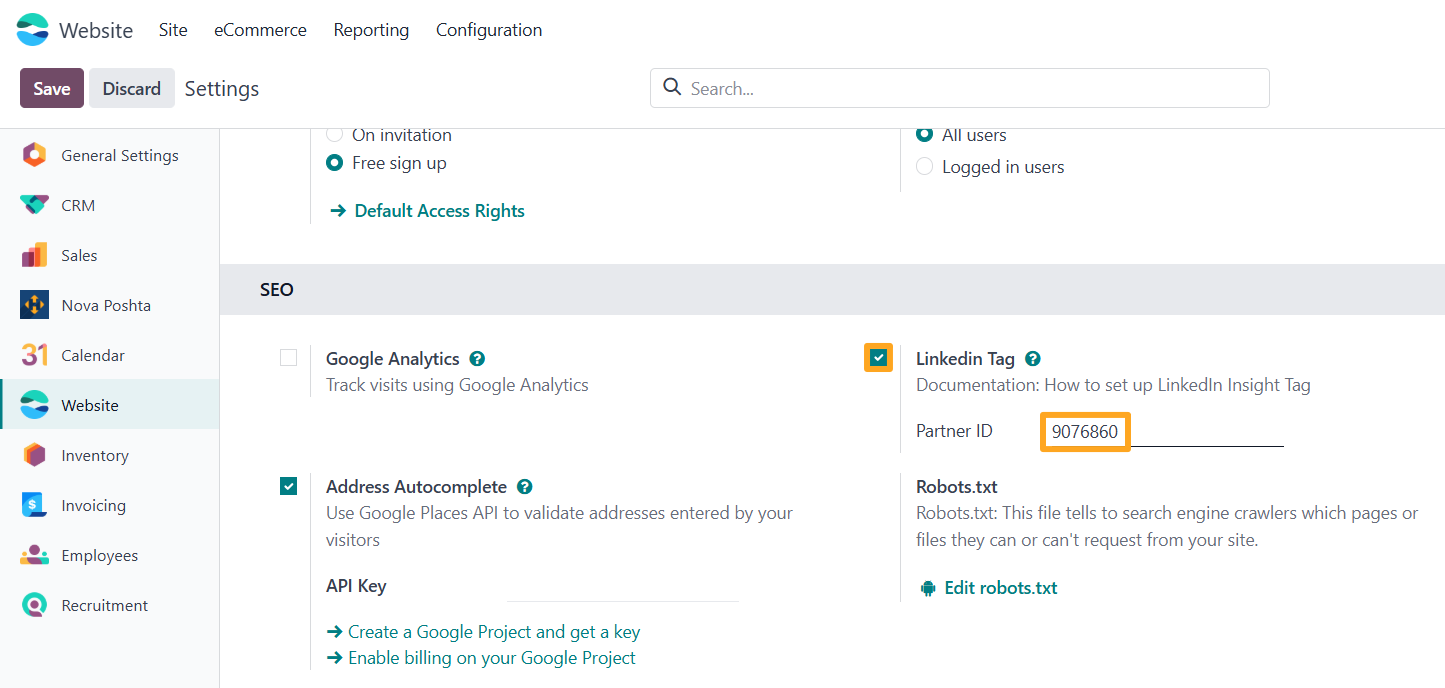This screenshot has height=688, width=1445.
Task: Uncheck the Linkedin Tag checkbox
Action: click(878, 358)
